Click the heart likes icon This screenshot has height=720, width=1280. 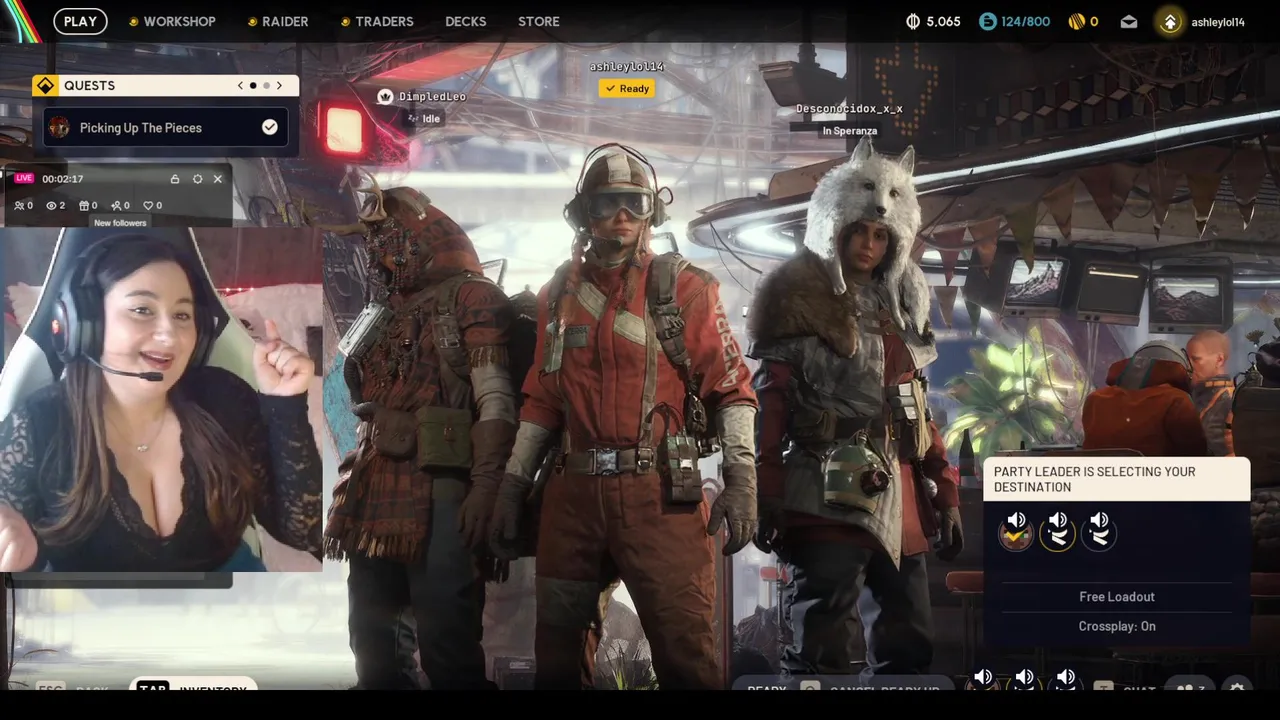(x=148, y=205)
